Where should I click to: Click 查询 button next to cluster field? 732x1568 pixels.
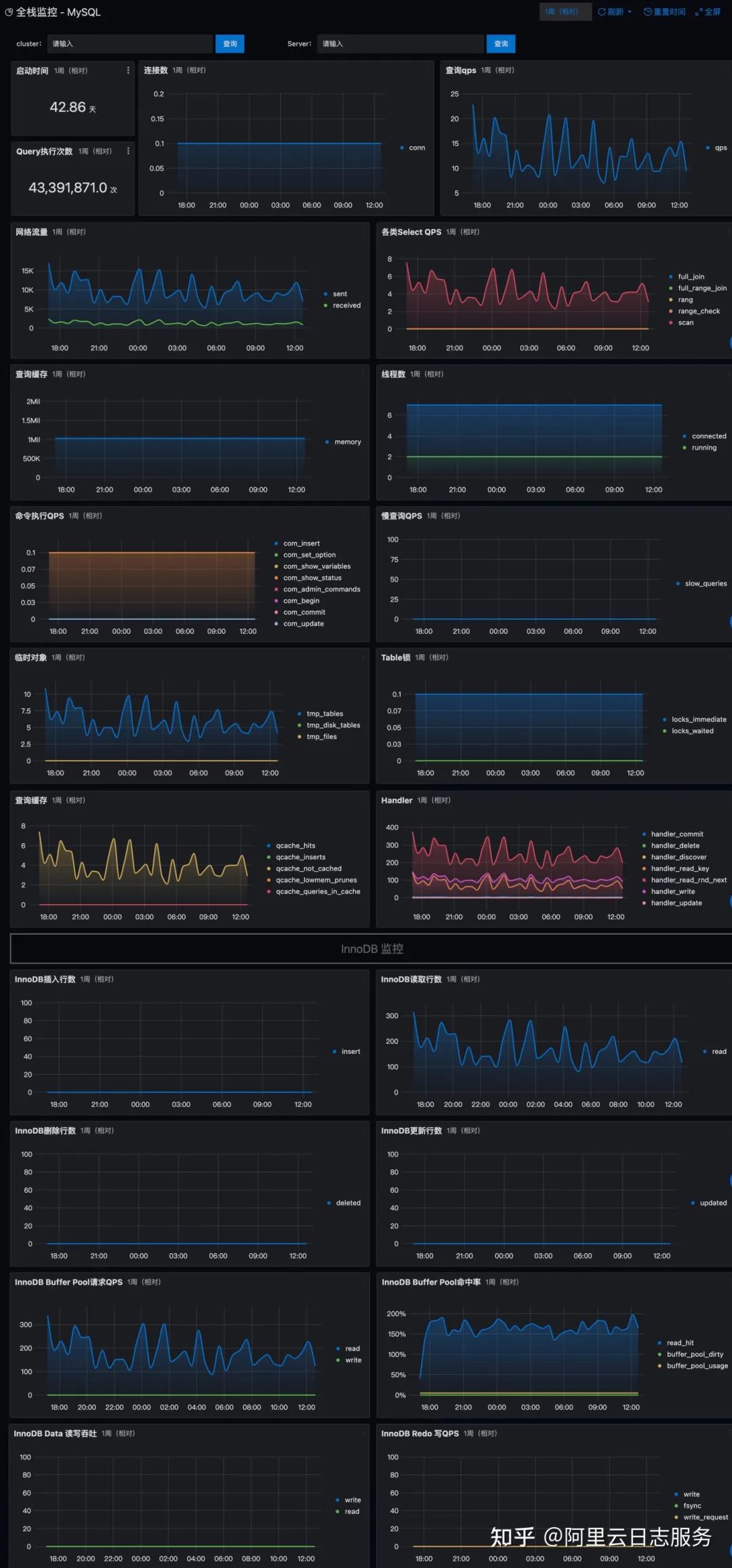[x=230, y=44]
